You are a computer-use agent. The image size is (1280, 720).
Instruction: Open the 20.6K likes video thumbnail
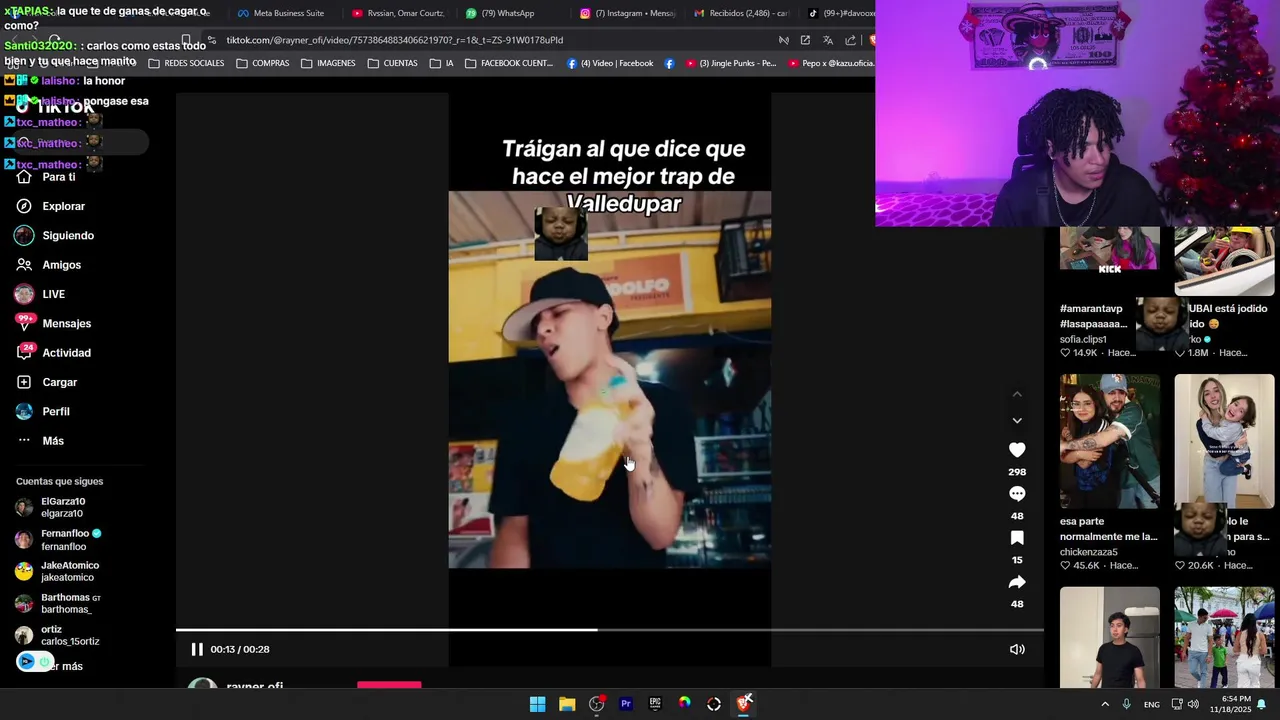point(1224,441)
